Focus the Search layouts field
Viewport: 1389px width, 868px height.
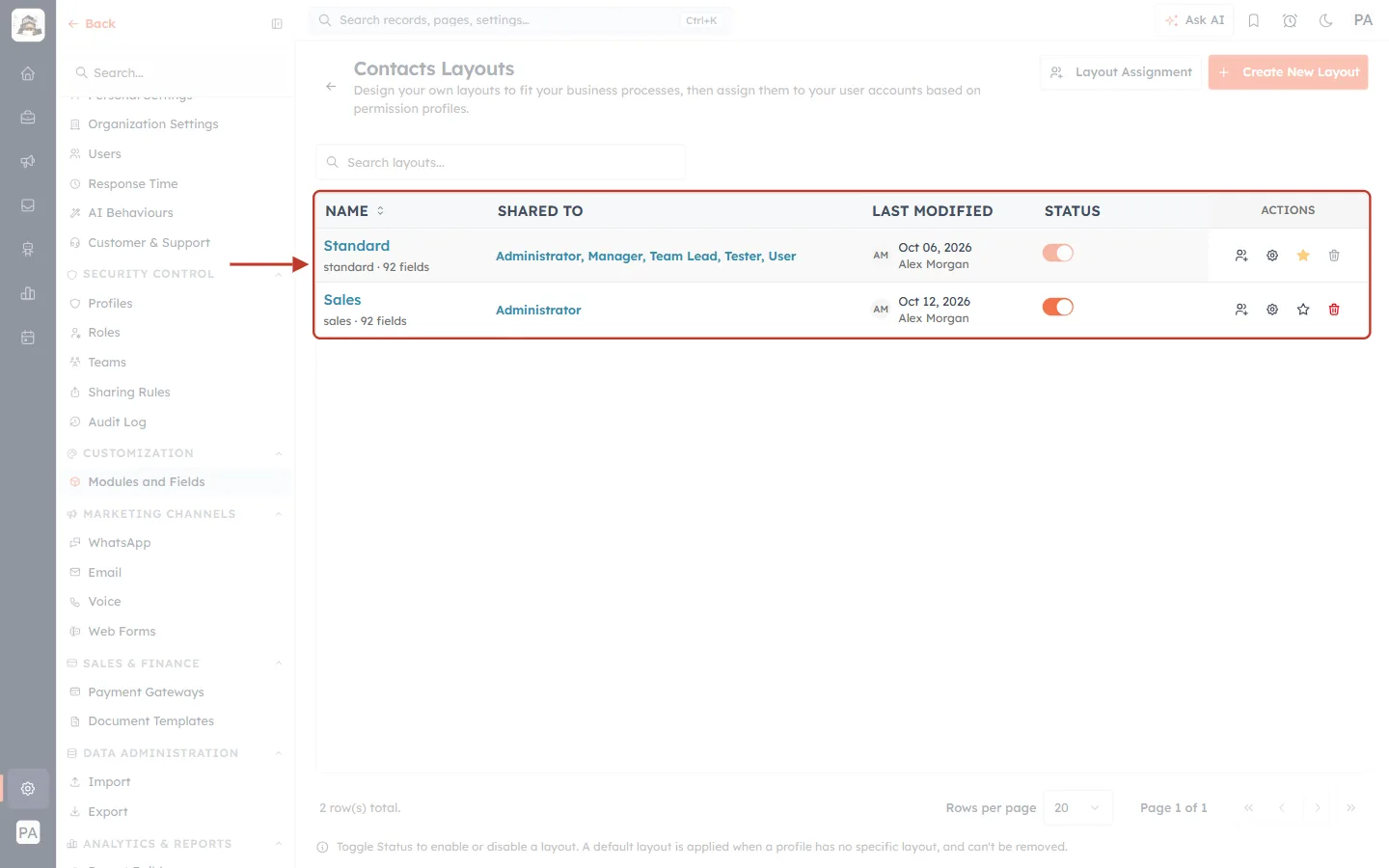[x=501, y=163]
